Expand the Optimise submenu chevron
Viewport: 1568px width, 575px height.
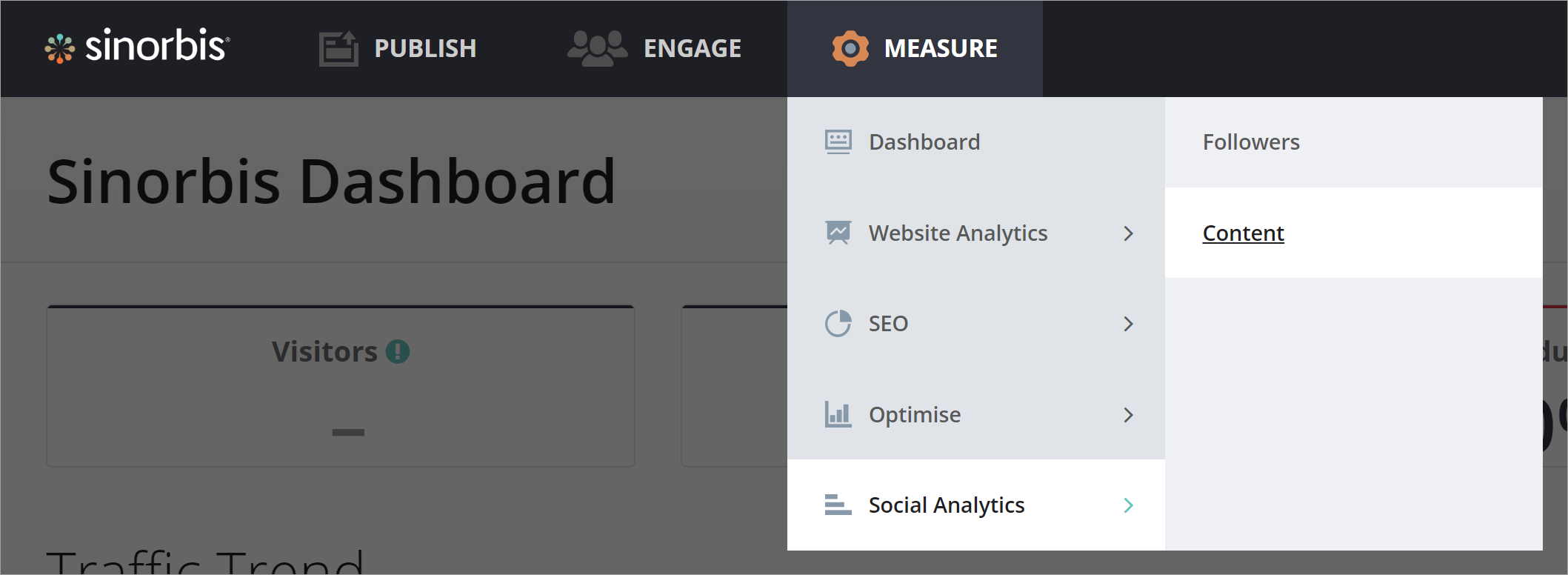[x=1128, y=415]
